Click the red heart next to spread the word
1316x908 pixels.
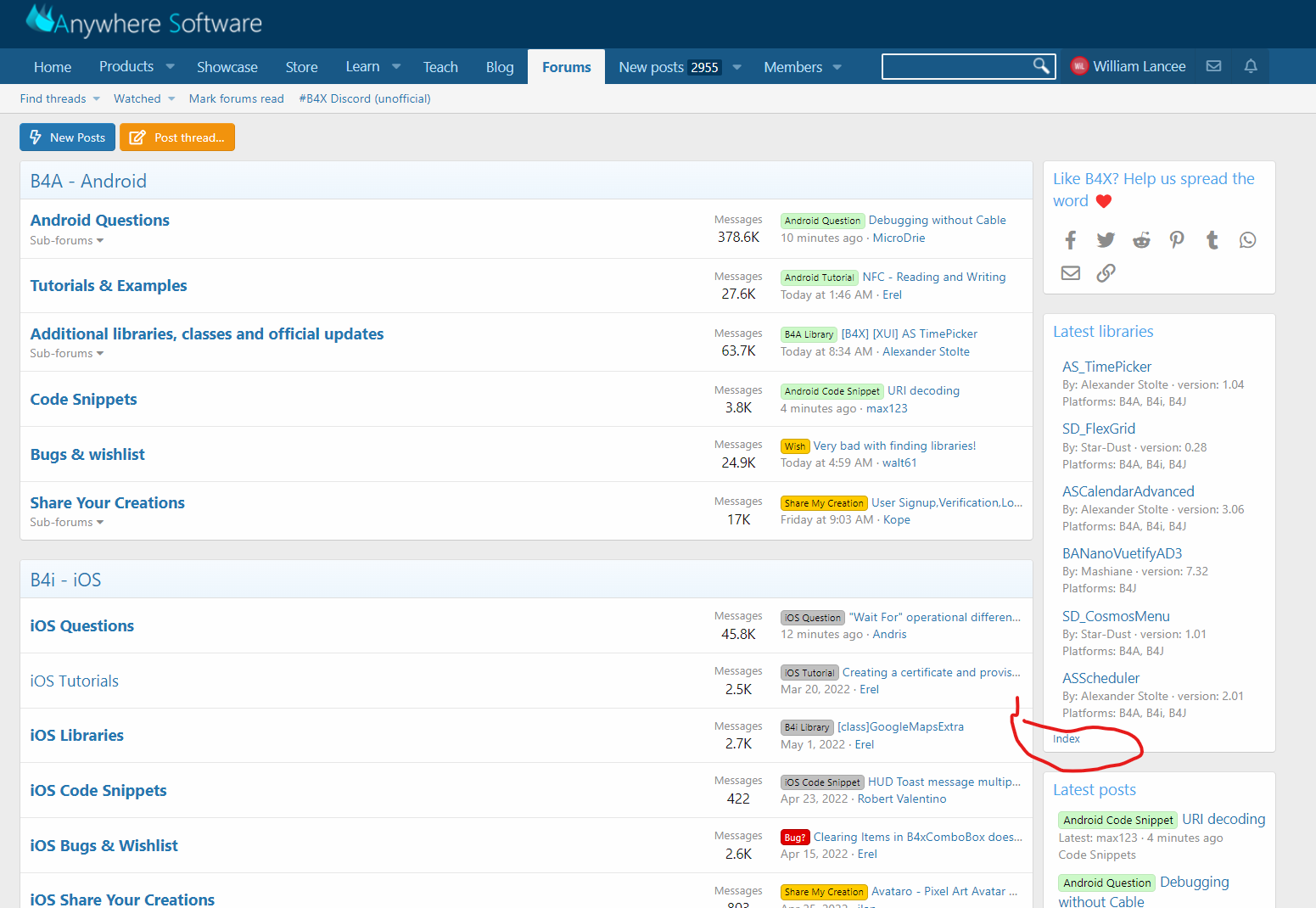tap(1102, 201)
